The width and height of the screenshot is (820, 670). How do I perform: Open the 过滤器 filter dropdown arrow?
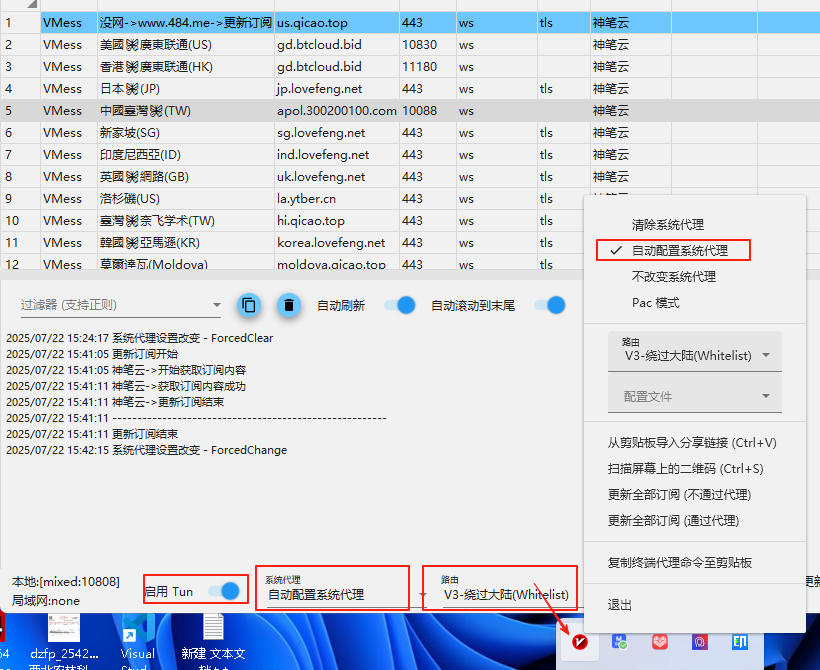pyautogui.click(x=217, y=305)
